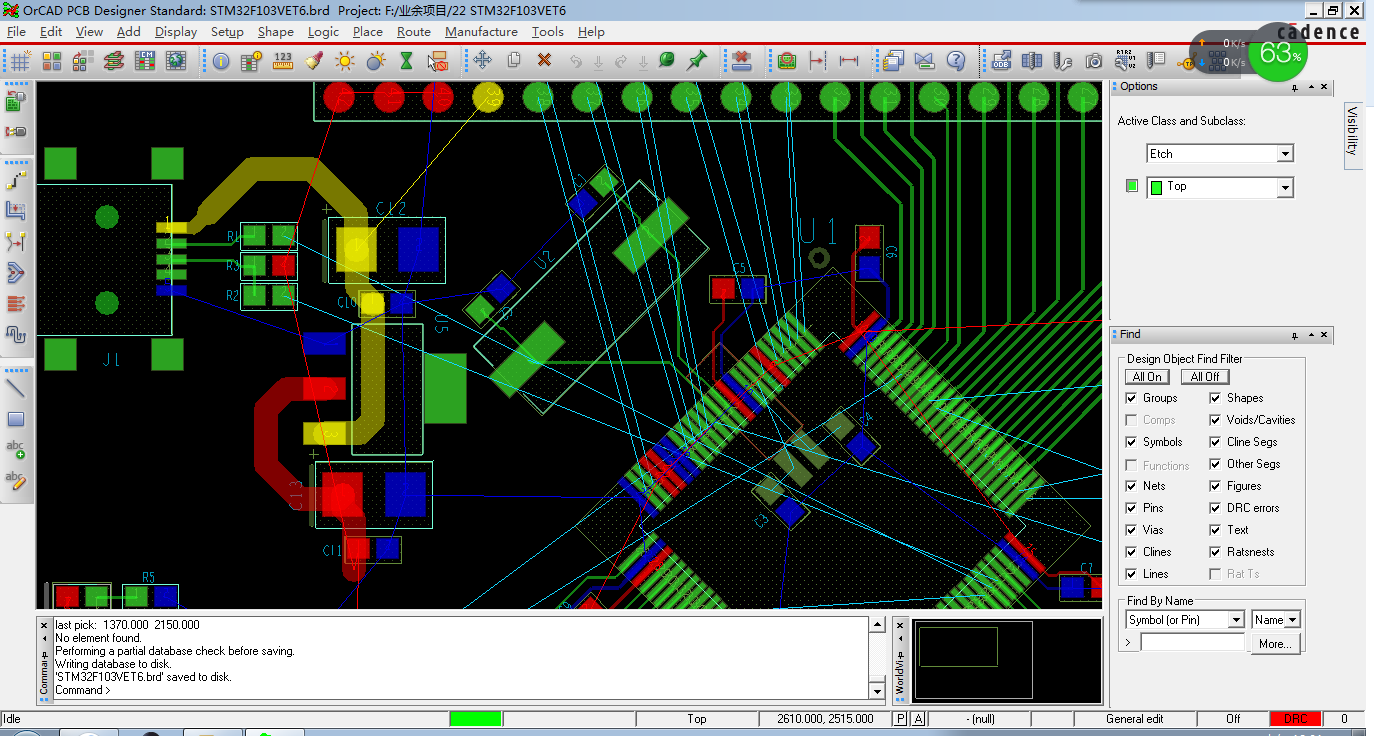
Task: Click the Find By Name text input field
Action: 1192,643
